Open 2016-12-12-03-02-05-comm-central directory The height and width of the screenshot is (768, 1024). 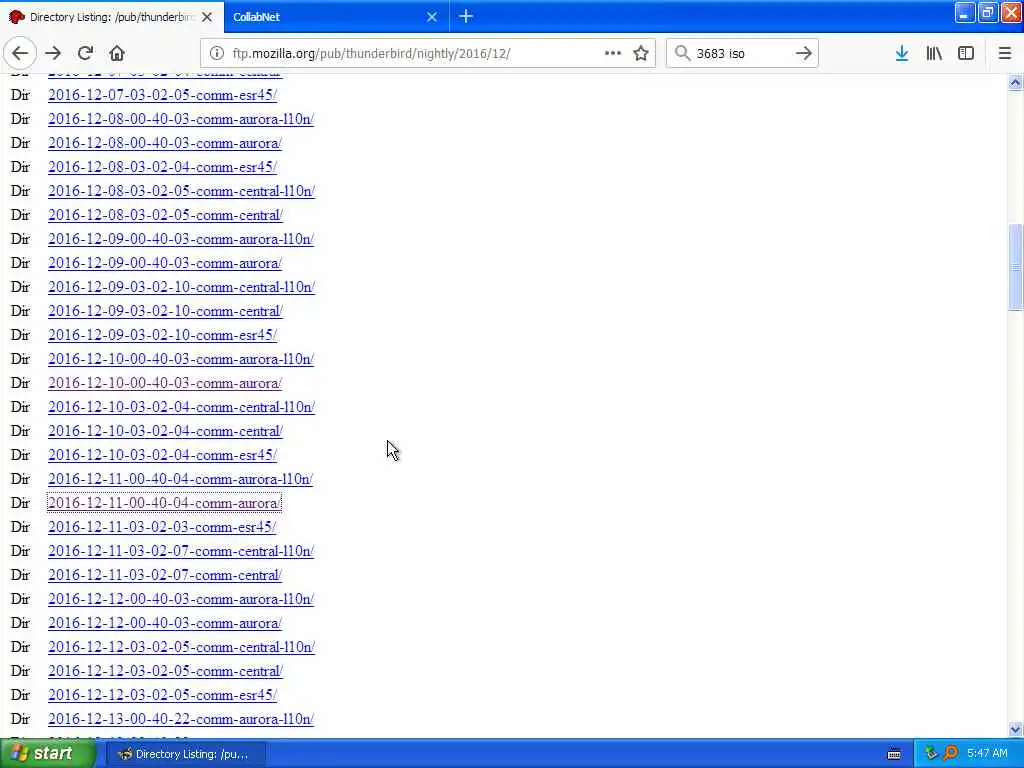click(x=165, y=671)
